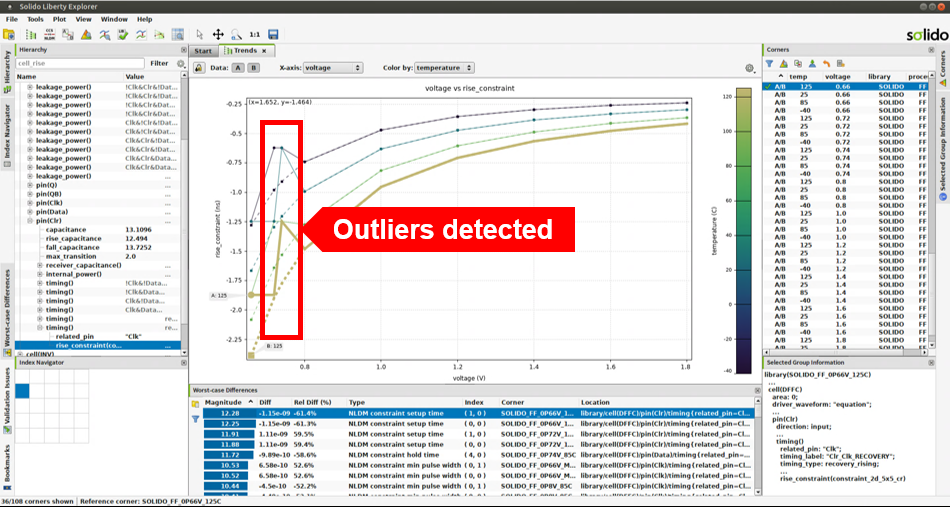Click the CCS/NLDM comparison toolbar icon
This screenshot has width=950, height=507.
pyautogui.click(x=50, y=35)
